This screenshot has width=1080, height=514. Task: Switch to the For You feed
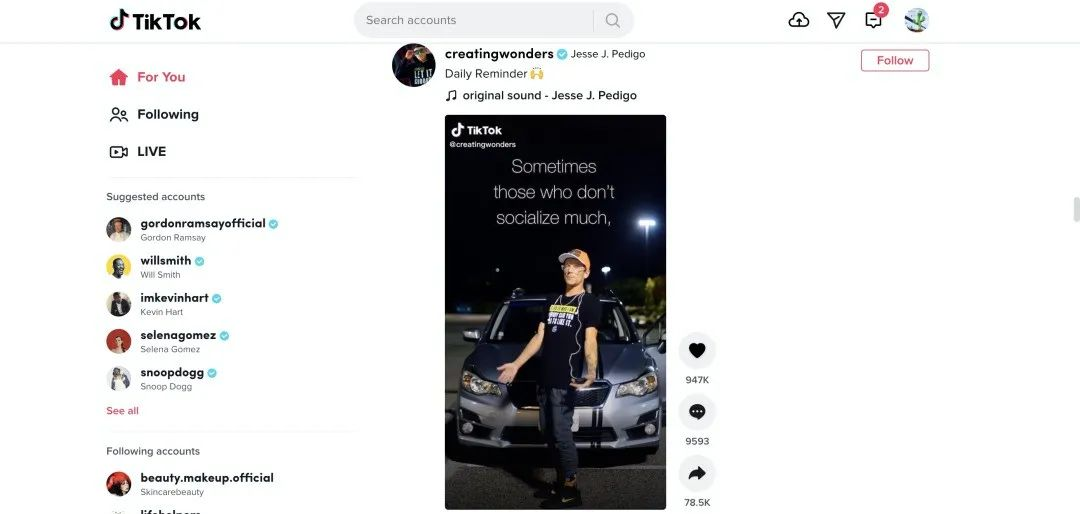[147, 77]
